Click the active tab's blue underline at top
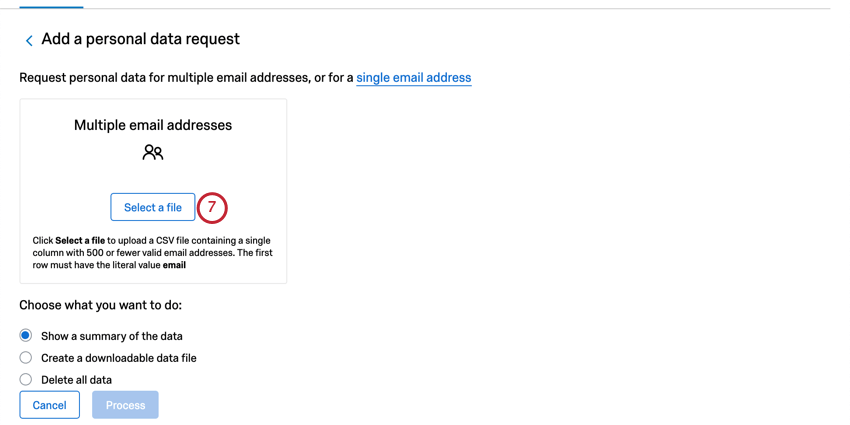850x425 pixels. click(51, 7)
